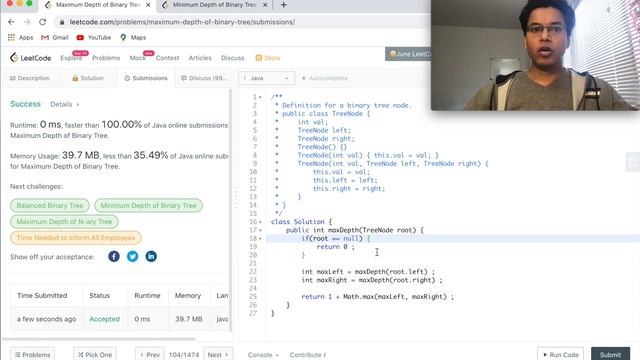Collapse maxDepth method fold at line 17
The image size is (640, 360).
pyautogui.click(x=260, y=230)
